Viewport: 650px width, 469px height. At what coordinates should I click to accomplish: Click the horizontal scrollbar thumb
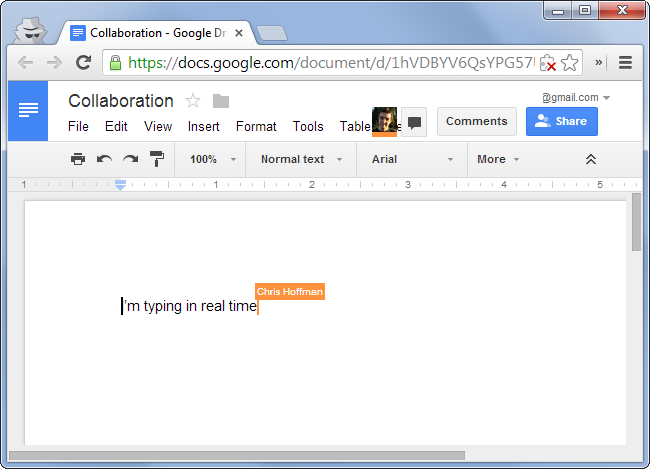237,455
